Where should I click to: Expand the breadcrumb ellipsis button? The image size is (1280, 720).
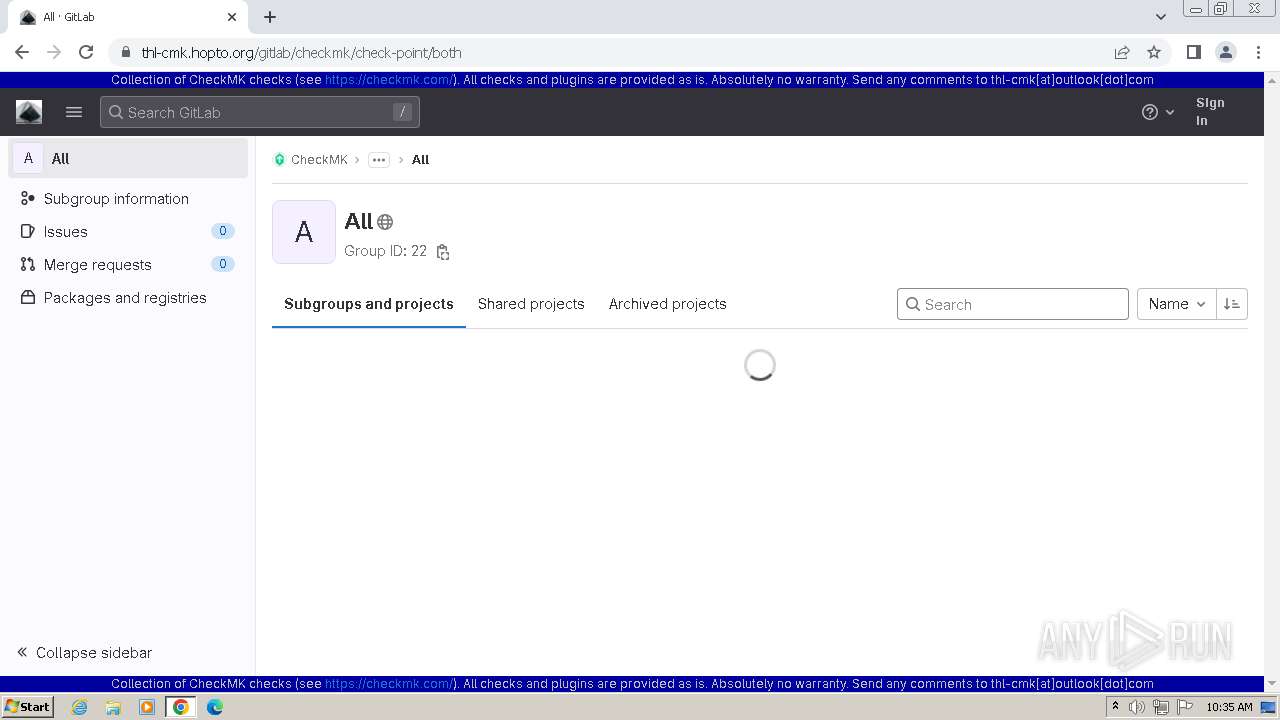point(379,160)
